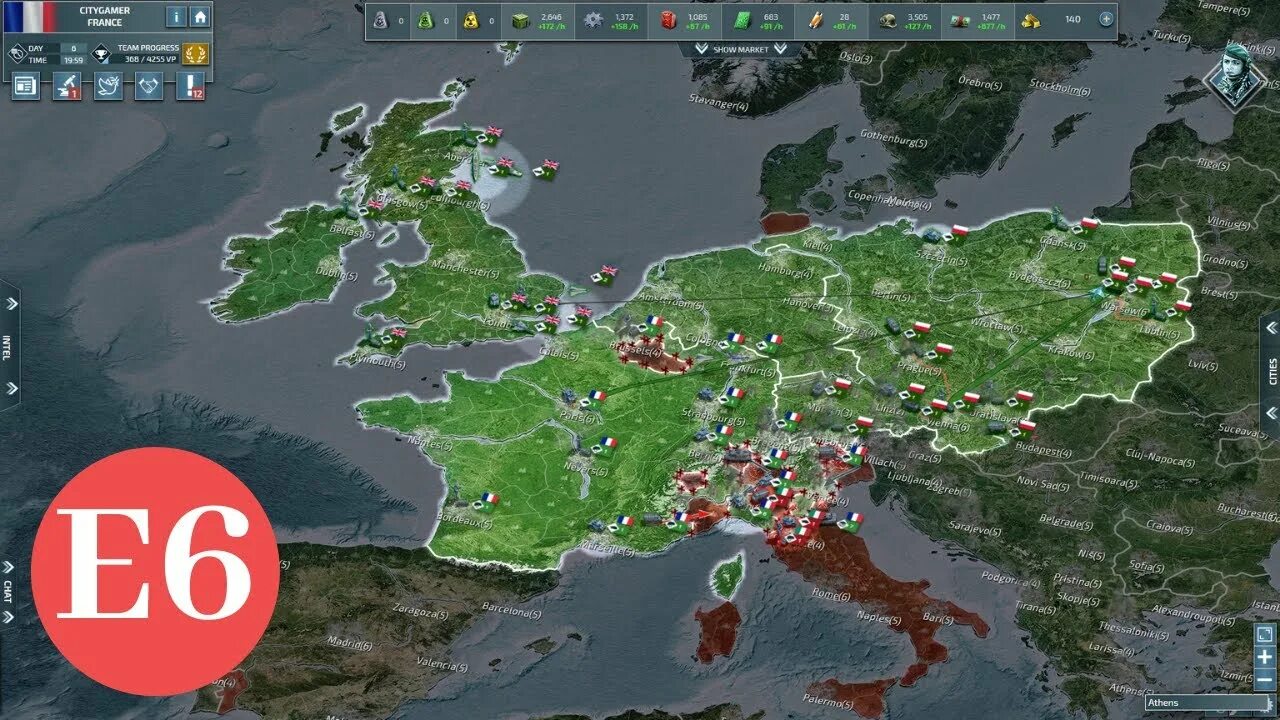
Task: Click the blue plus to add resources
Action: [1105, 17]
